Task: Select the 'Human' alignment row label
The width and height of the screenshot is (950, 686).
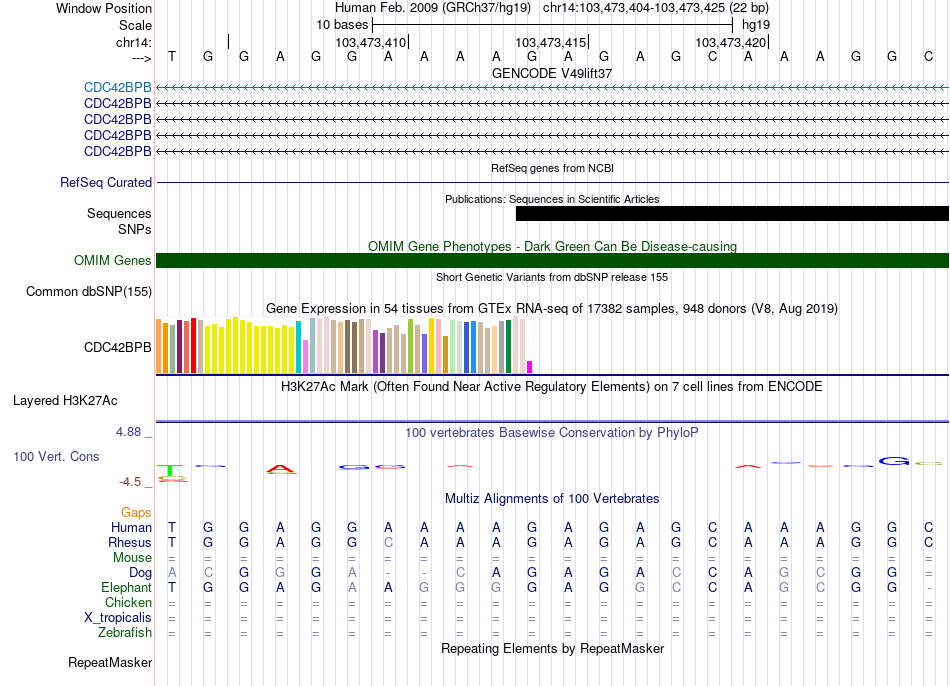Action: [x=131, y=528]
